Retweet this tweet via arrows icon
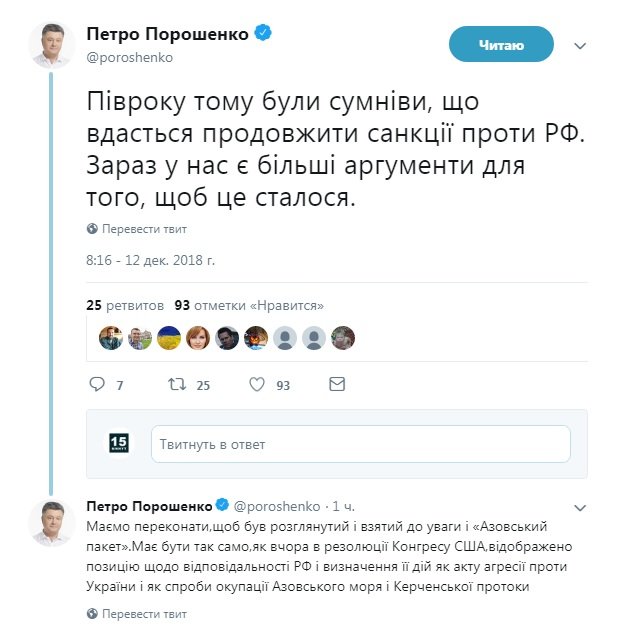 point(175,384)
